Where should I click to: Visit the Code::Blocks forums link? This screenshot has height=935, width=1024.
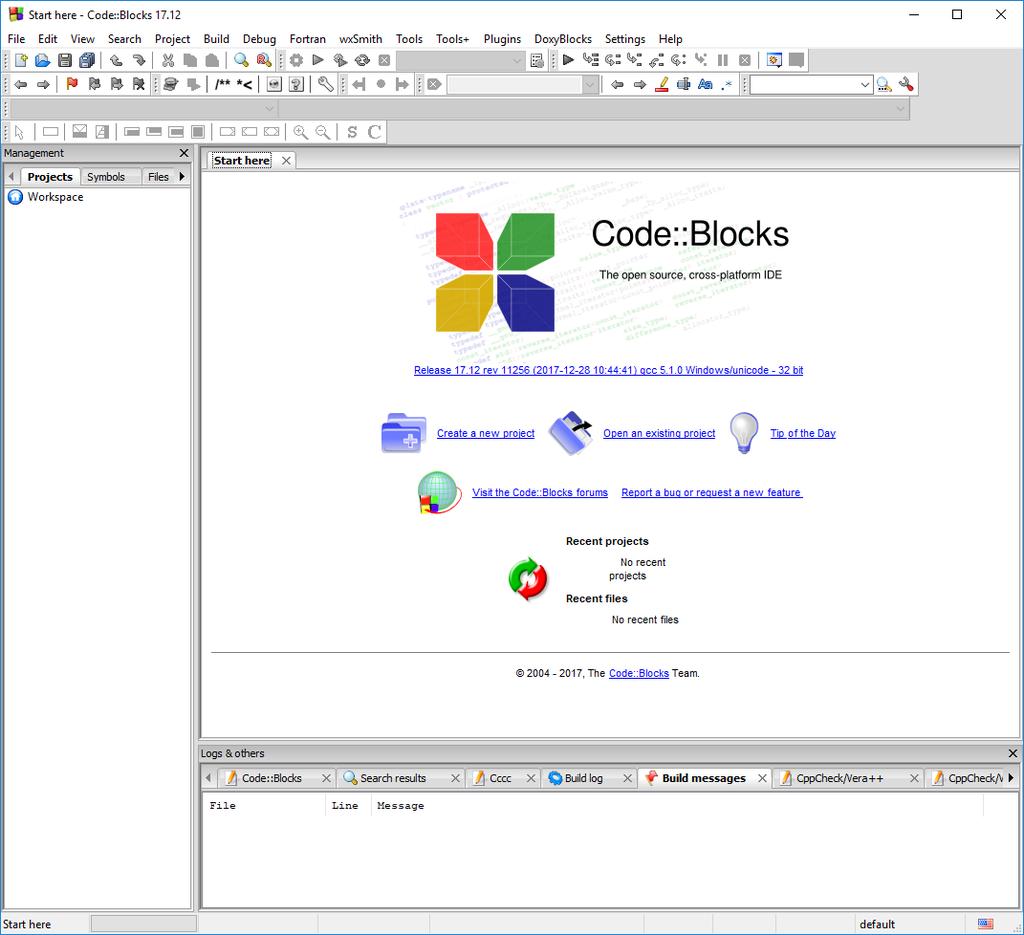(539, 493)
